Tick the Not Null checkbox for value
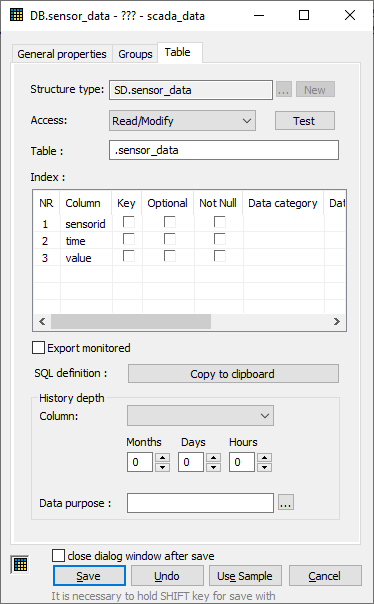 (220, 256)
